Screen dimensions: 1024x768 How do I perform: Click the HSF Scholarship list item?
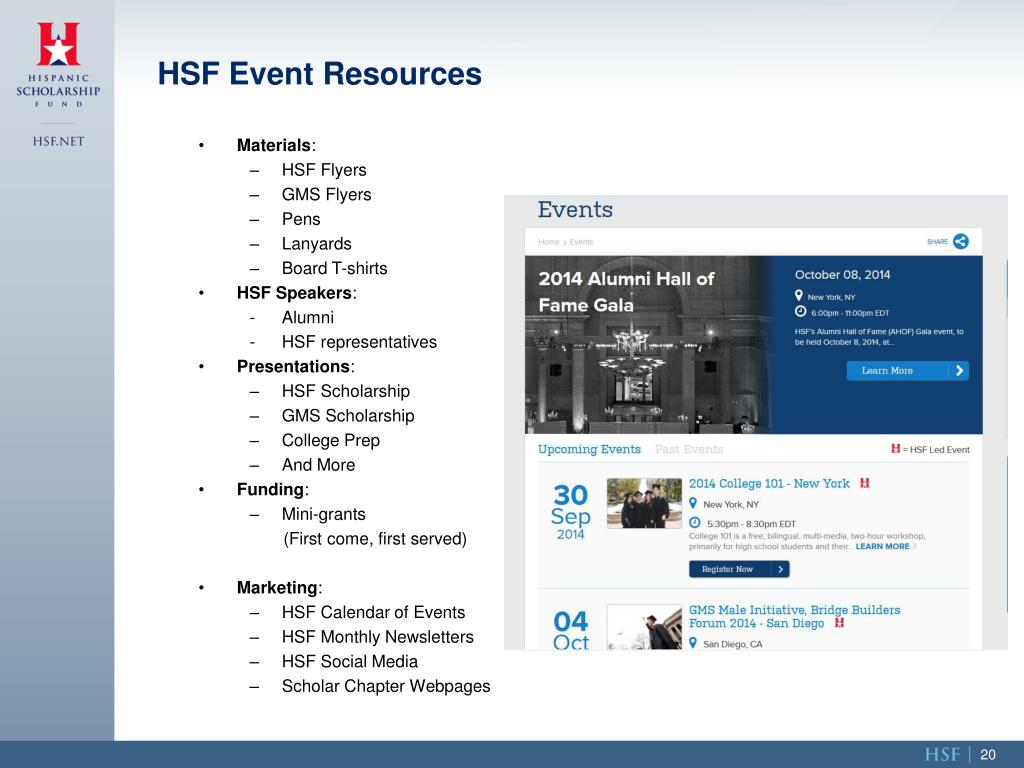tap(345, 391)
